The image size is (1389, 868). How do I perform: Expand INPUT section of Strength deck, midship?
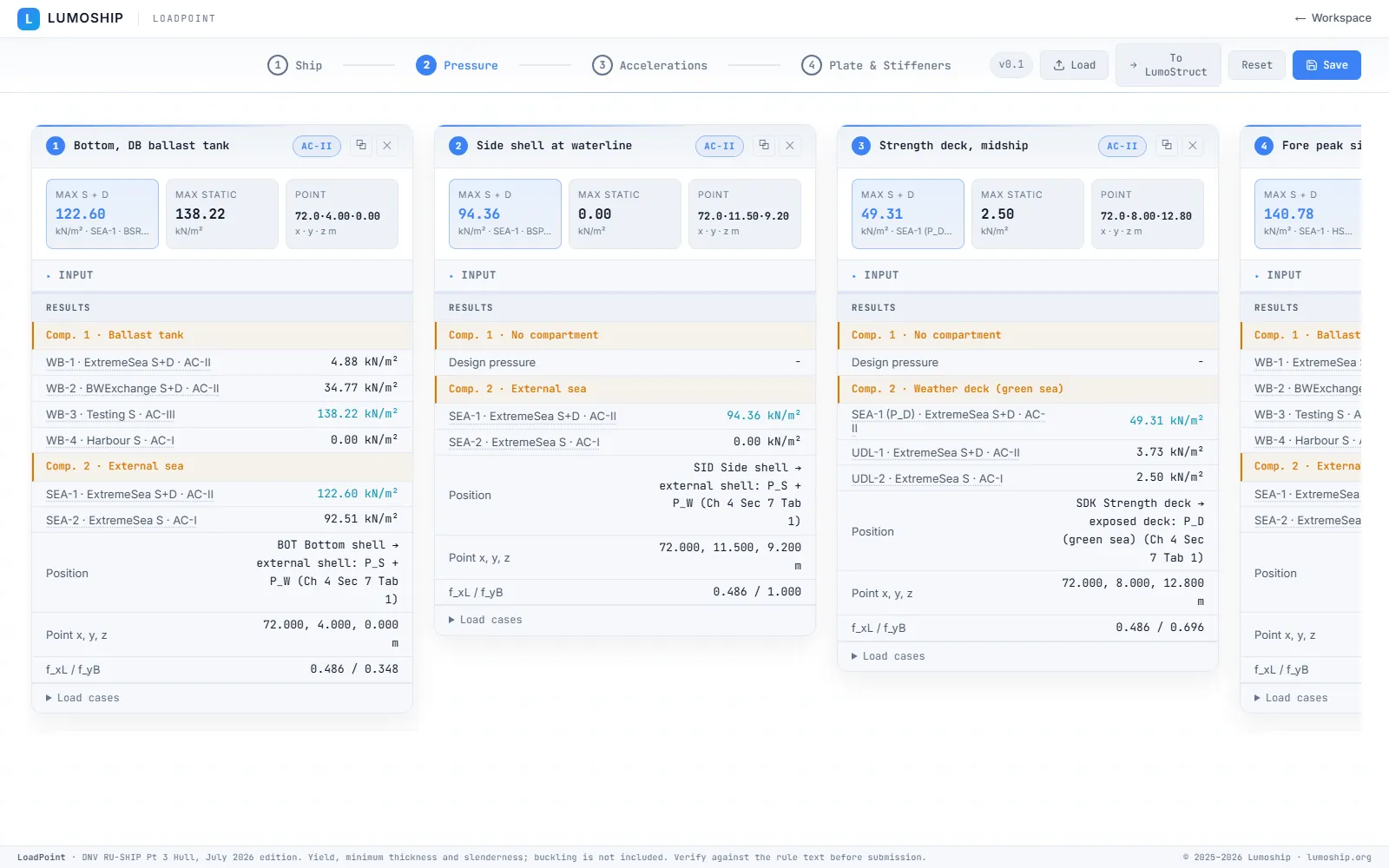[1028, 275]
